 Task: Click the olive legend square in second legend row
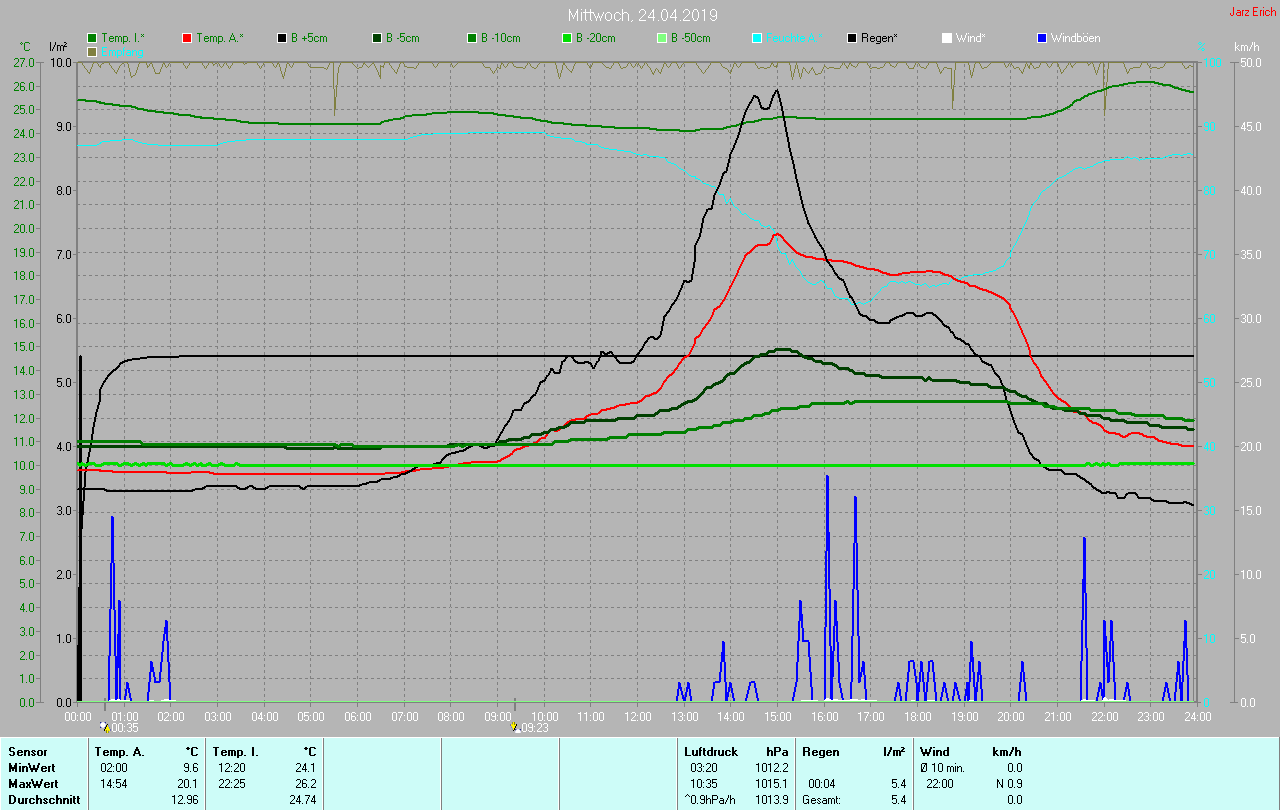tap(92, 51)
